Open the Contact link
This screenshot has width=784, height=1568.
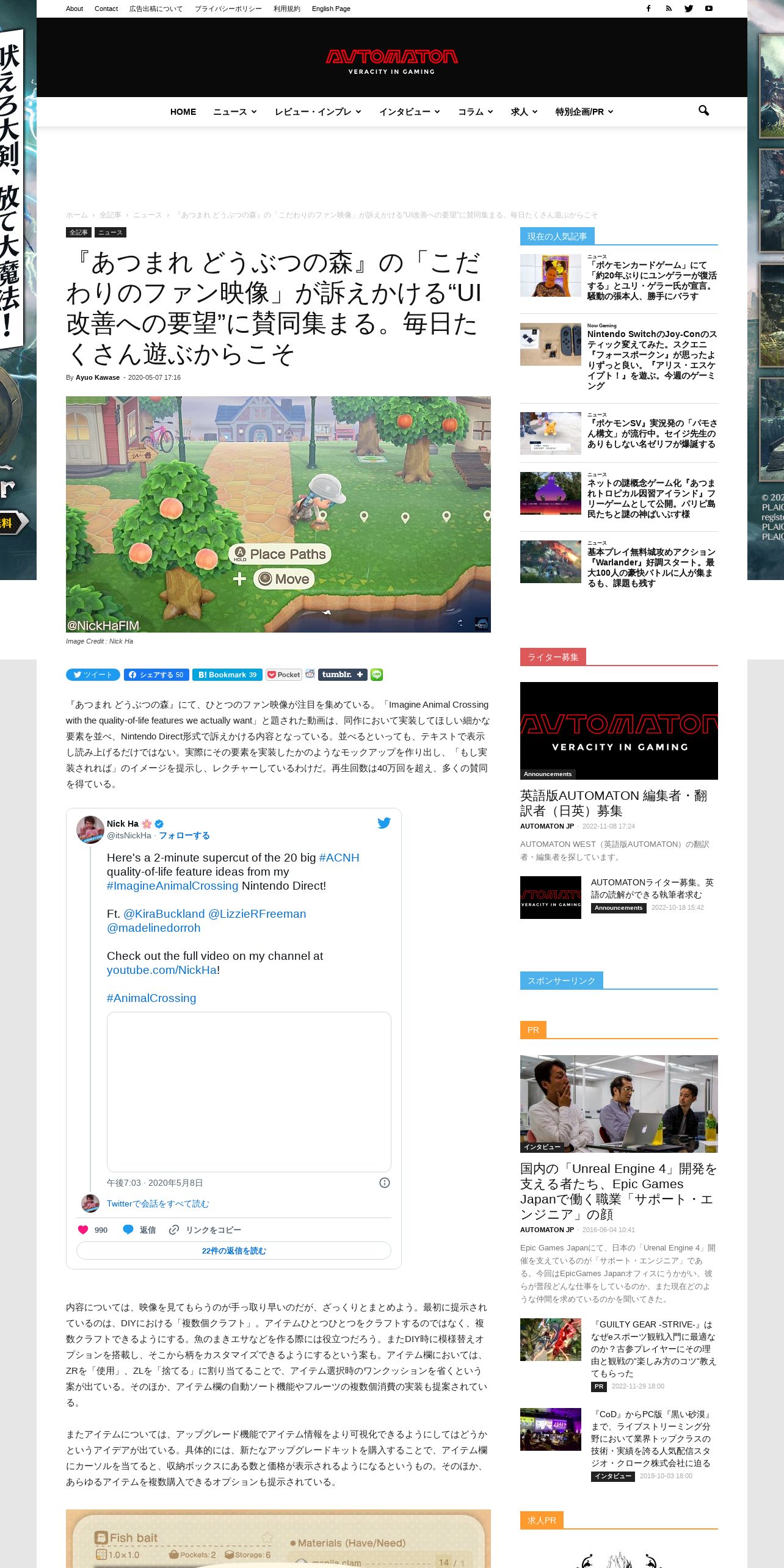(106, 9)
